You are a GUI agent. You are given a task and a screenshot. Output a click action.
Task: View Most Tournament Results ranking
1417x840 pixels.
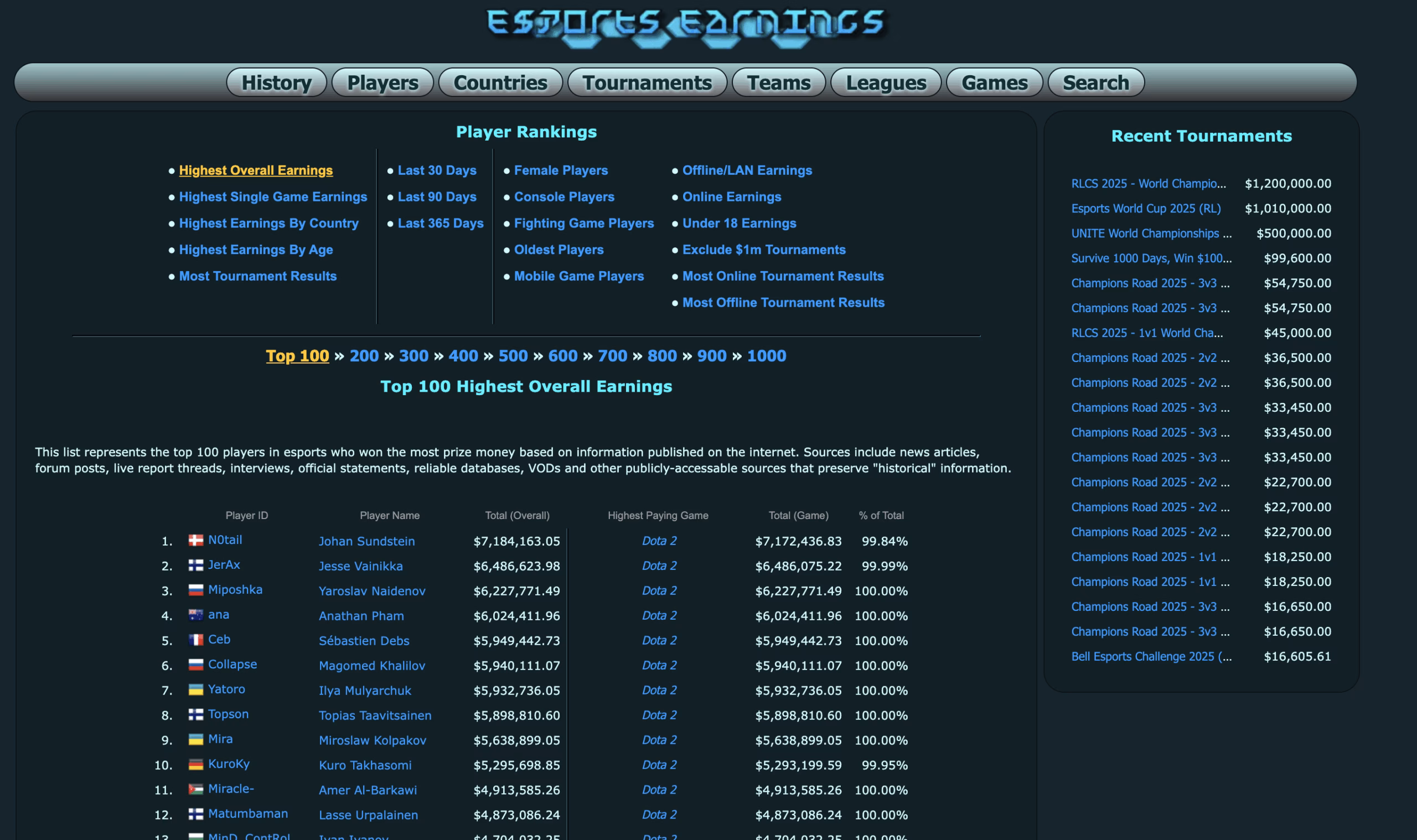(257, 276)
